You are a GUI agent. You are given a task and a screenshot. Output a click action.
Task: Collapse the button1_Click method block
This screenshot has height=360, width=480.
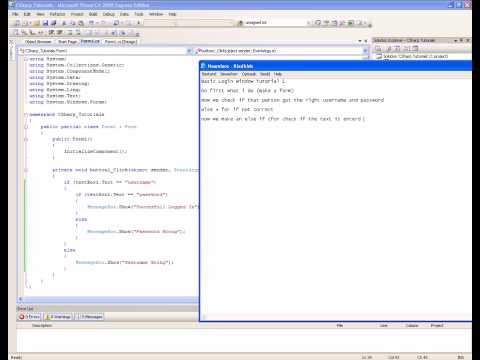tap(26, 170)
